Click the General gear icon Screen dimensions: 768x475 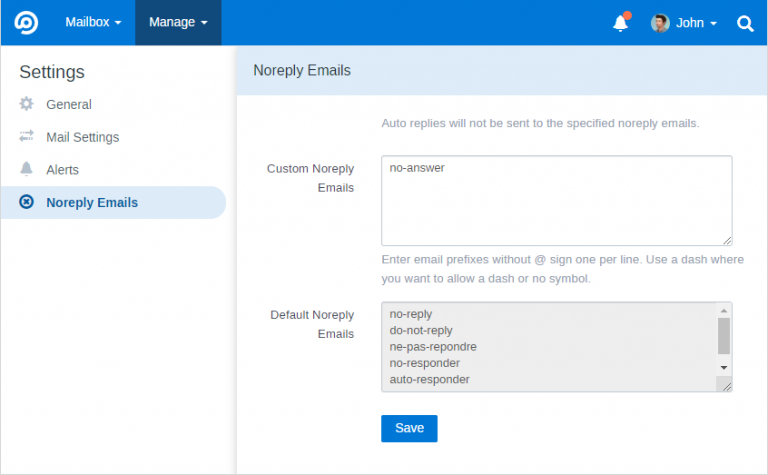click(x=26, y=104)
